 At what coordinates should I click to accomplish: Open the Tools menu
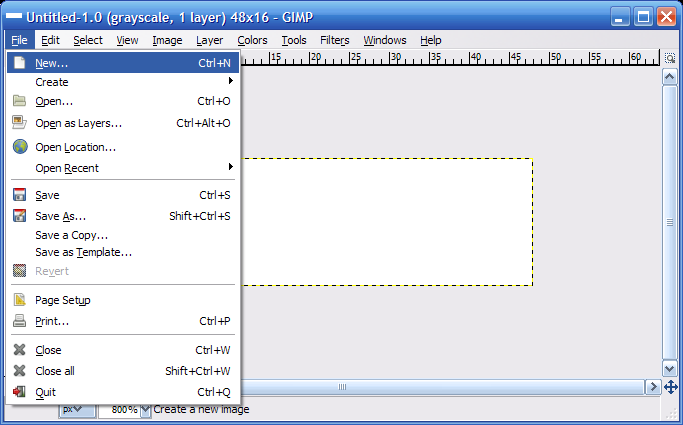coord(294,40)
